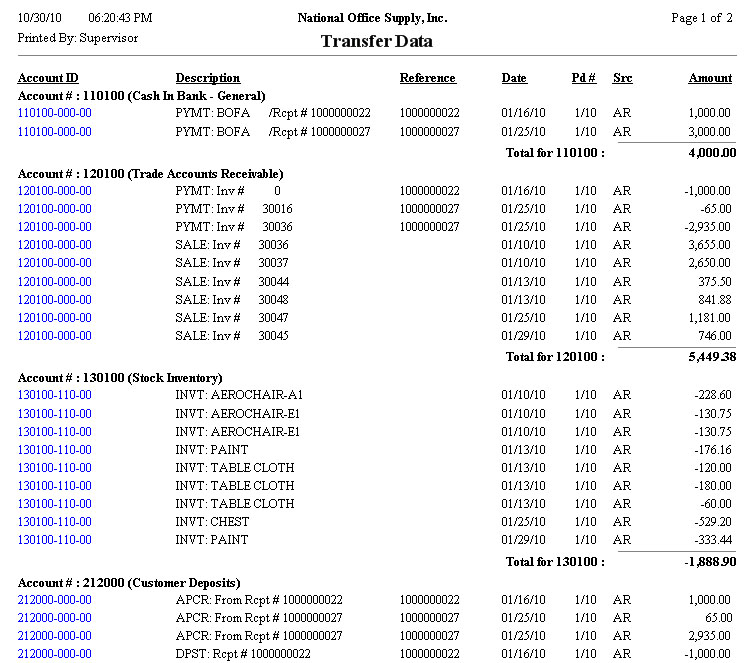Open account 110100-000-00 link for the 3,000.00 payment

(x=55, y=132)
